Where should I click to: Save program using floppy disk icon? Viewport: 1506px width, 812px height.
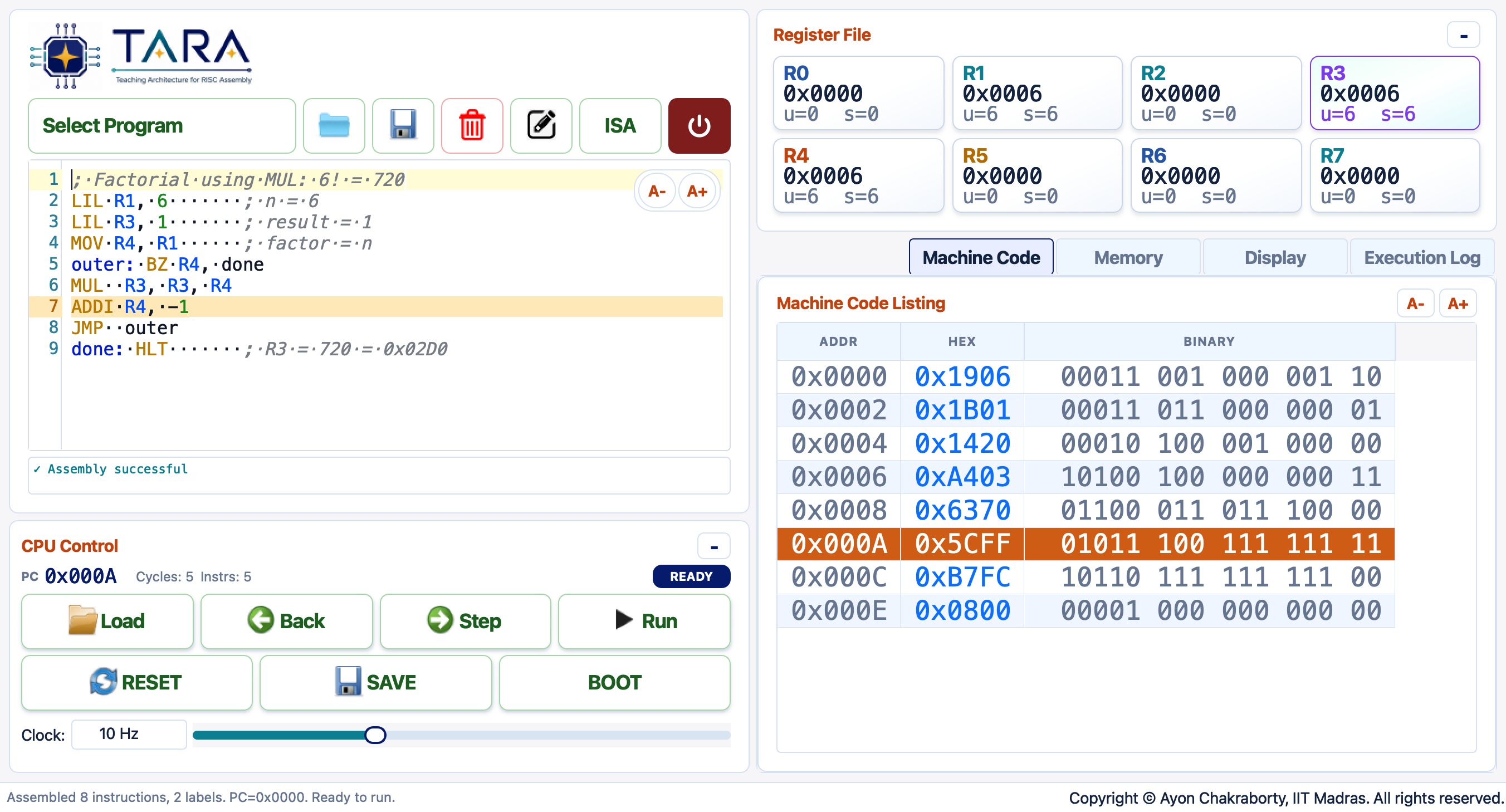[x=403, y=126]
